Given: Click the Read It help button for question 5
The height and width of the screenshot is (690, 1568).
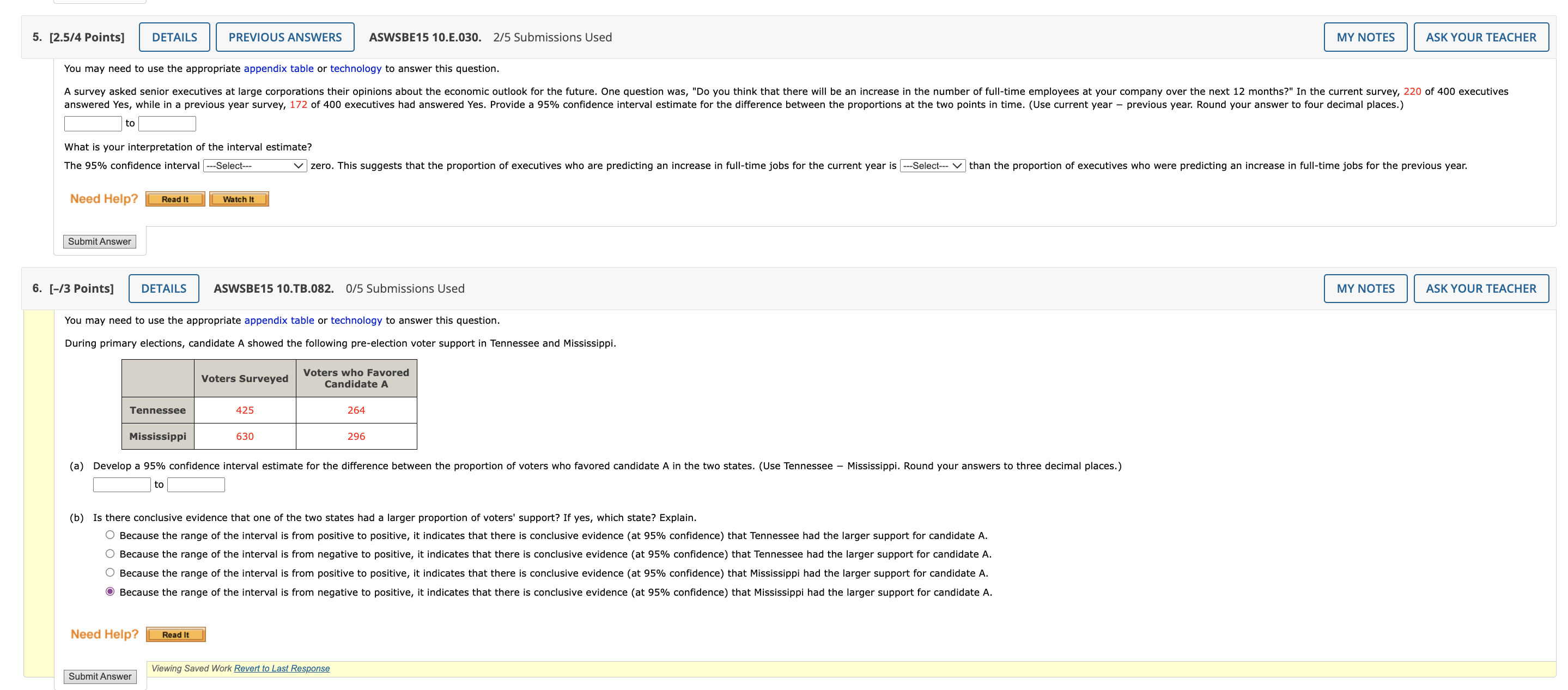Looking at the screenshot, I should tap(175, 199).
